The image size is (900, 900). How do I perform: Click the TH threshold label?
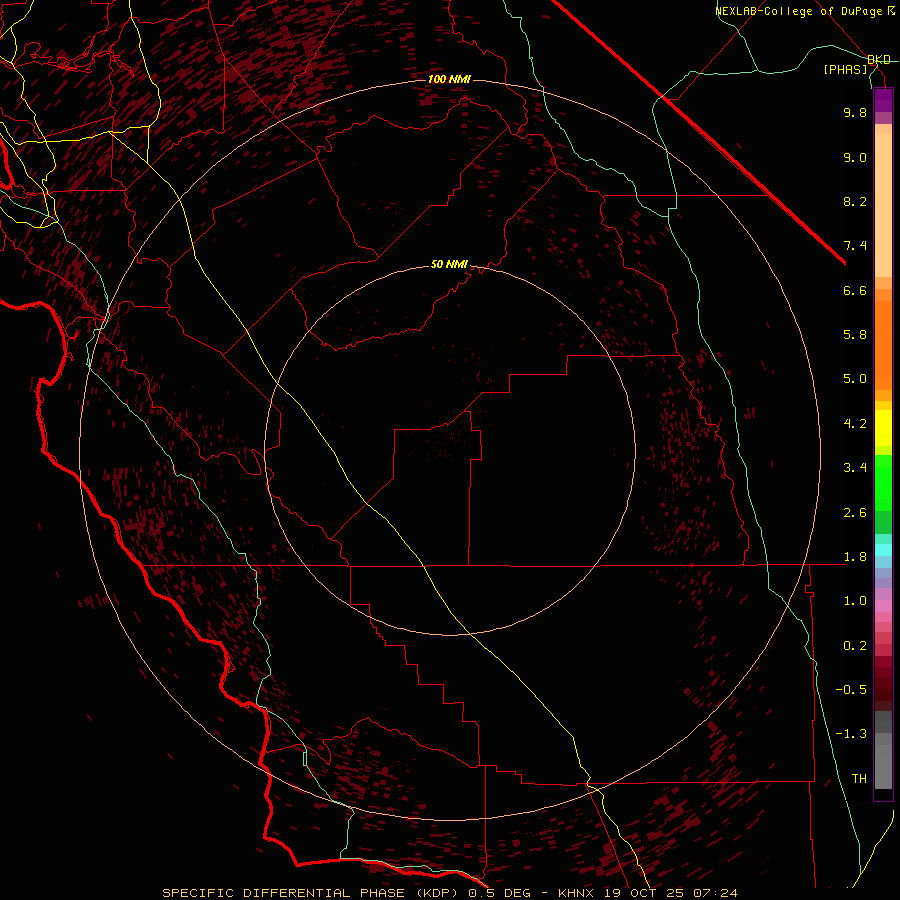pos(859,779)
